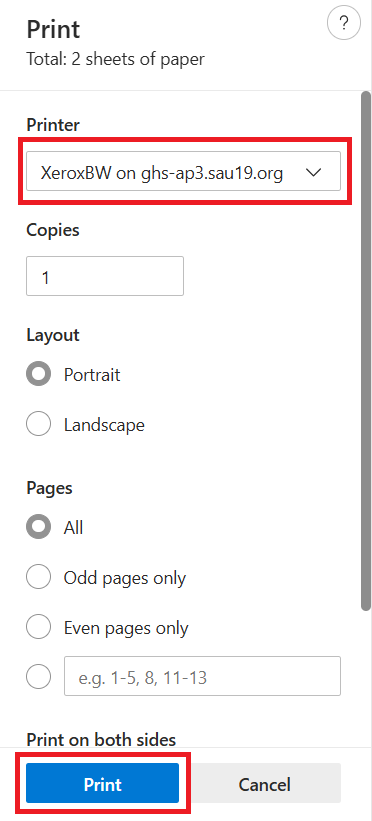This screenshot has height=821, width=372.
Task: Click the Total sheets of paper text
Action: pos(115,59)
